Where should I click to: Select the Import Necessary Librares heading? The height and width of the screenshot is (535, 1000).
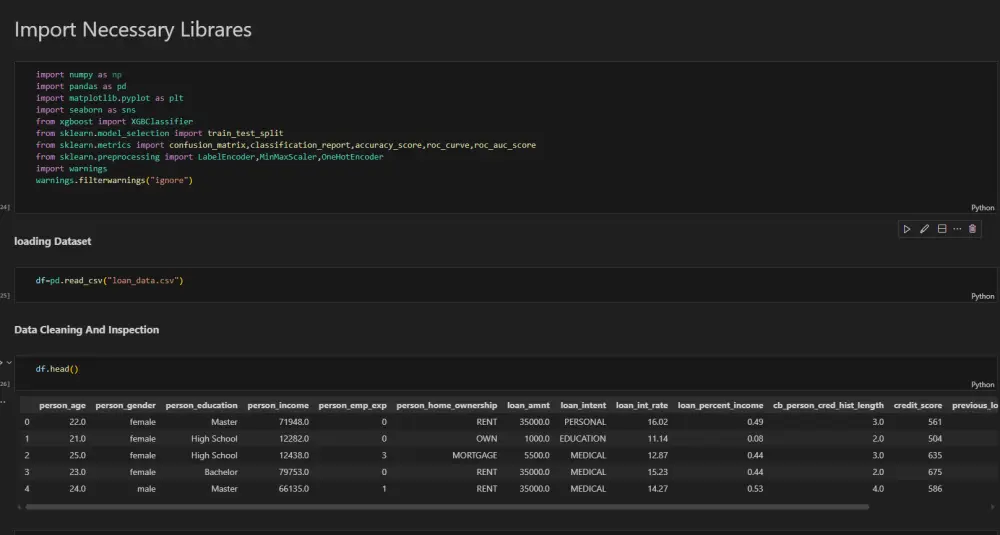click(133, 30)
